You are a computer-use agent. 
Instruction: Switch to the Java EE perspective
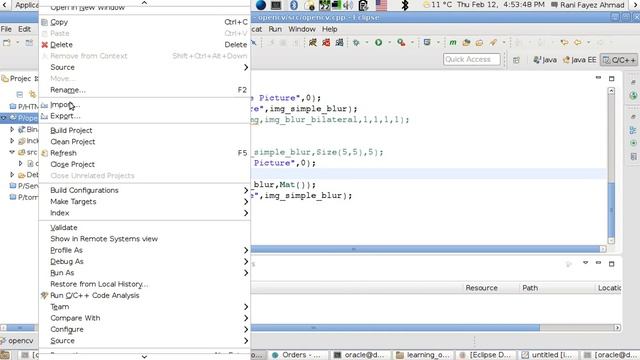click(x=580, y=60)
